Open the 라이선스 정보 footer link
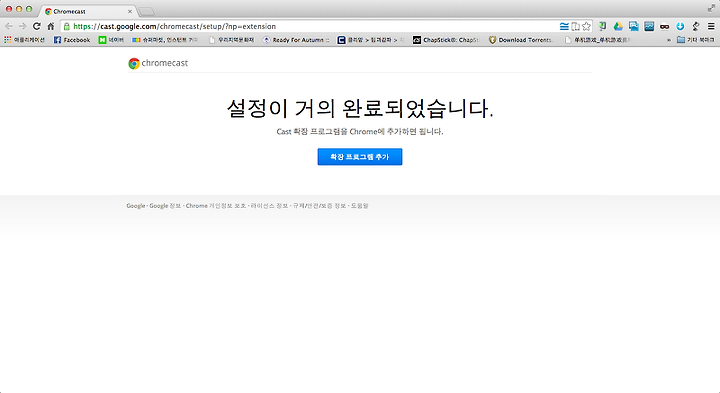Screen dimensions: 720x393 269,206
